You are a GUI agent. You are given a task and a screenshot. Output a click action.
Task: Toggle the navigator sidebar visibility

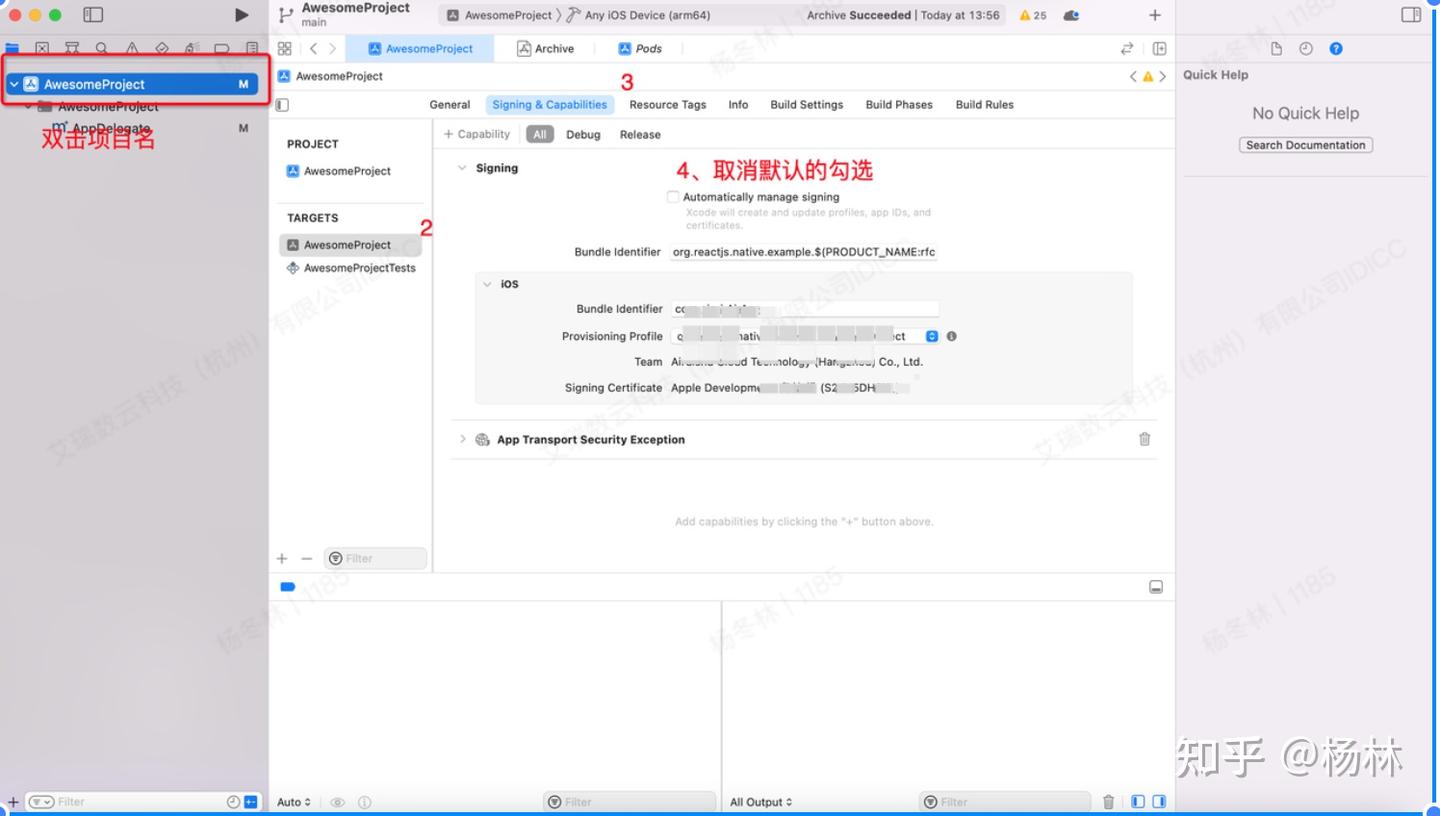[x=93, y=15]
